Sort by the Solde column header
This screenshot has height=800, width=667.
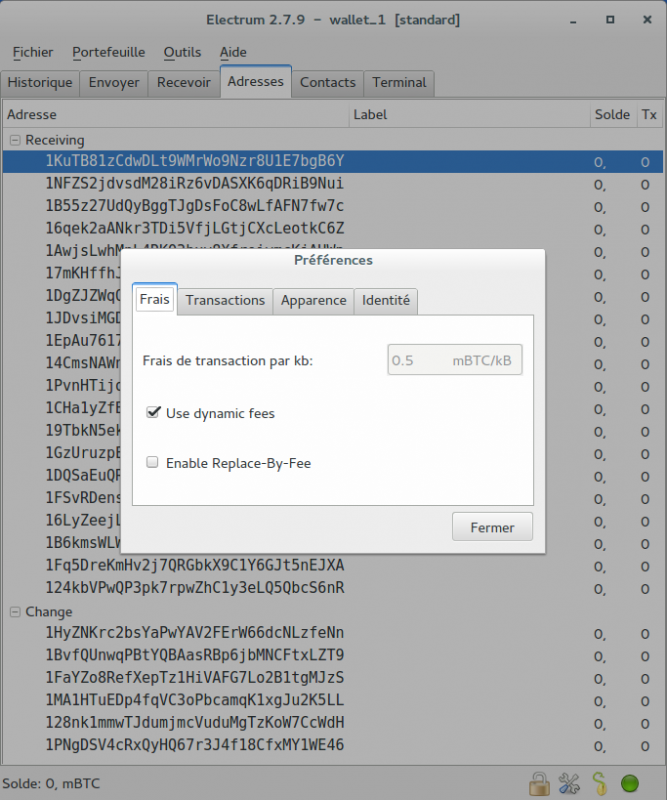click(x=612, y=114)
